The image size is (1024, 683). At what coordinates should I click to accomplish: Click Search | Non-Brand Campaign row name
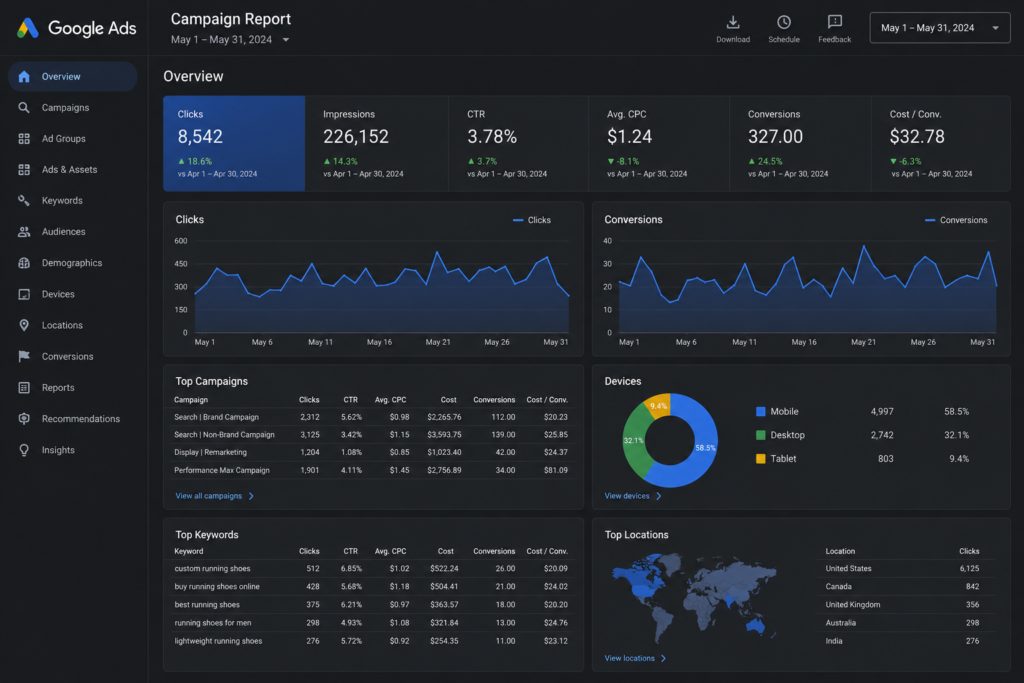pyautogui.click(x=224, y=435)
